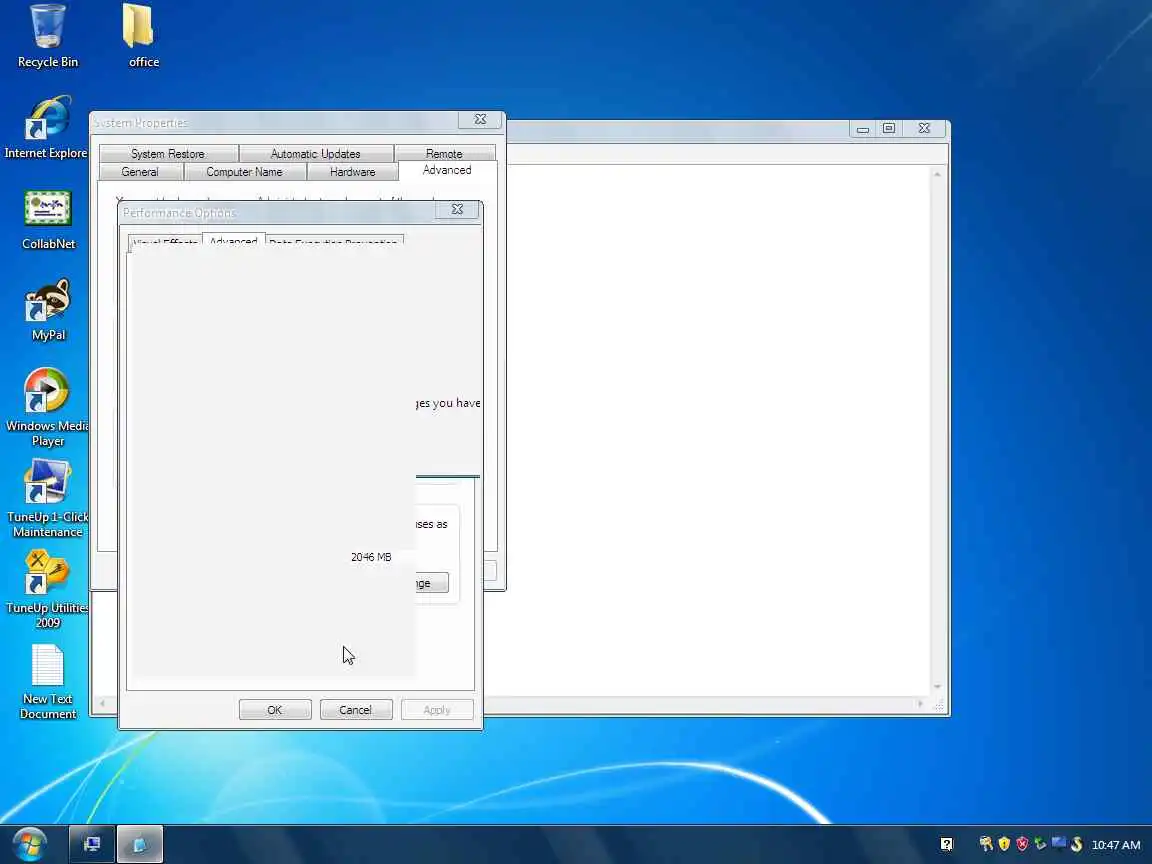Close the blank background window

(924, 129)
